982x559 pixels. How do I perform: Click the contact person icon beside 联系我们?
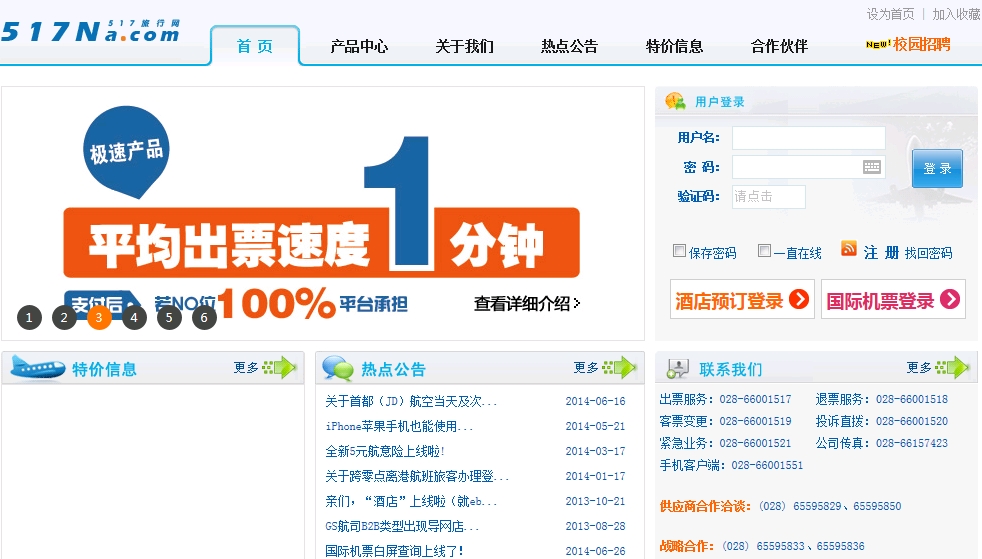coord(678,369)
